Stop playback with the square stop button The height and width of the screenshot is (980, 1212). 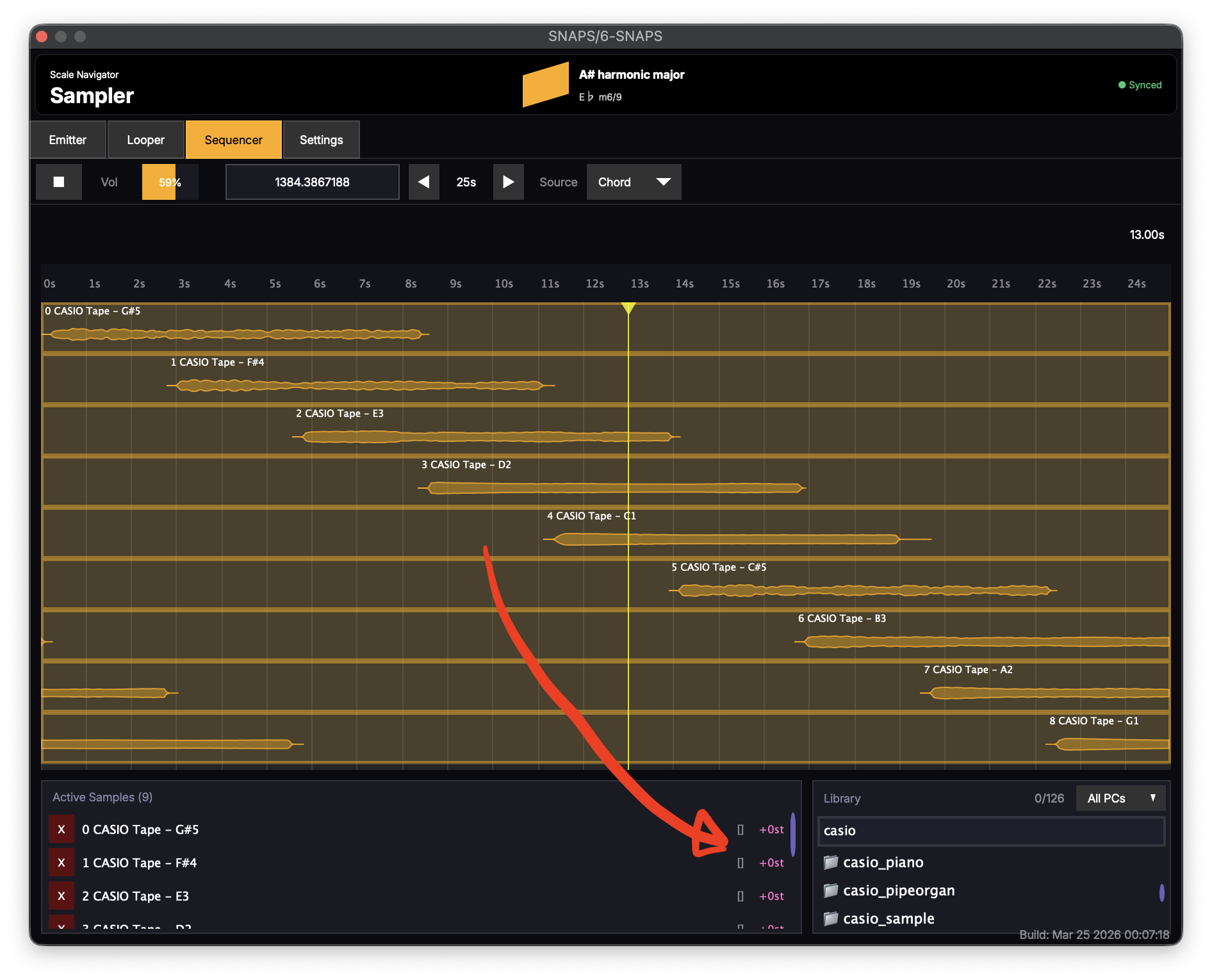pos(59,182)
